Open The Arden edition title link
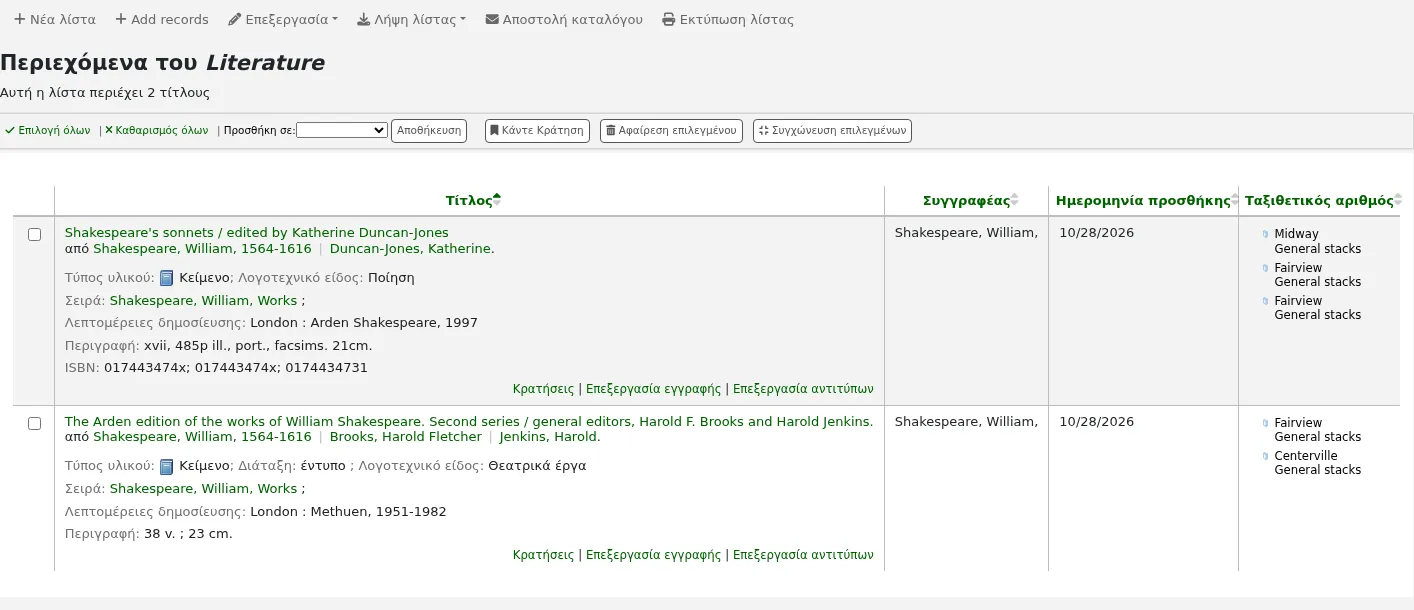 pos(469,421)
